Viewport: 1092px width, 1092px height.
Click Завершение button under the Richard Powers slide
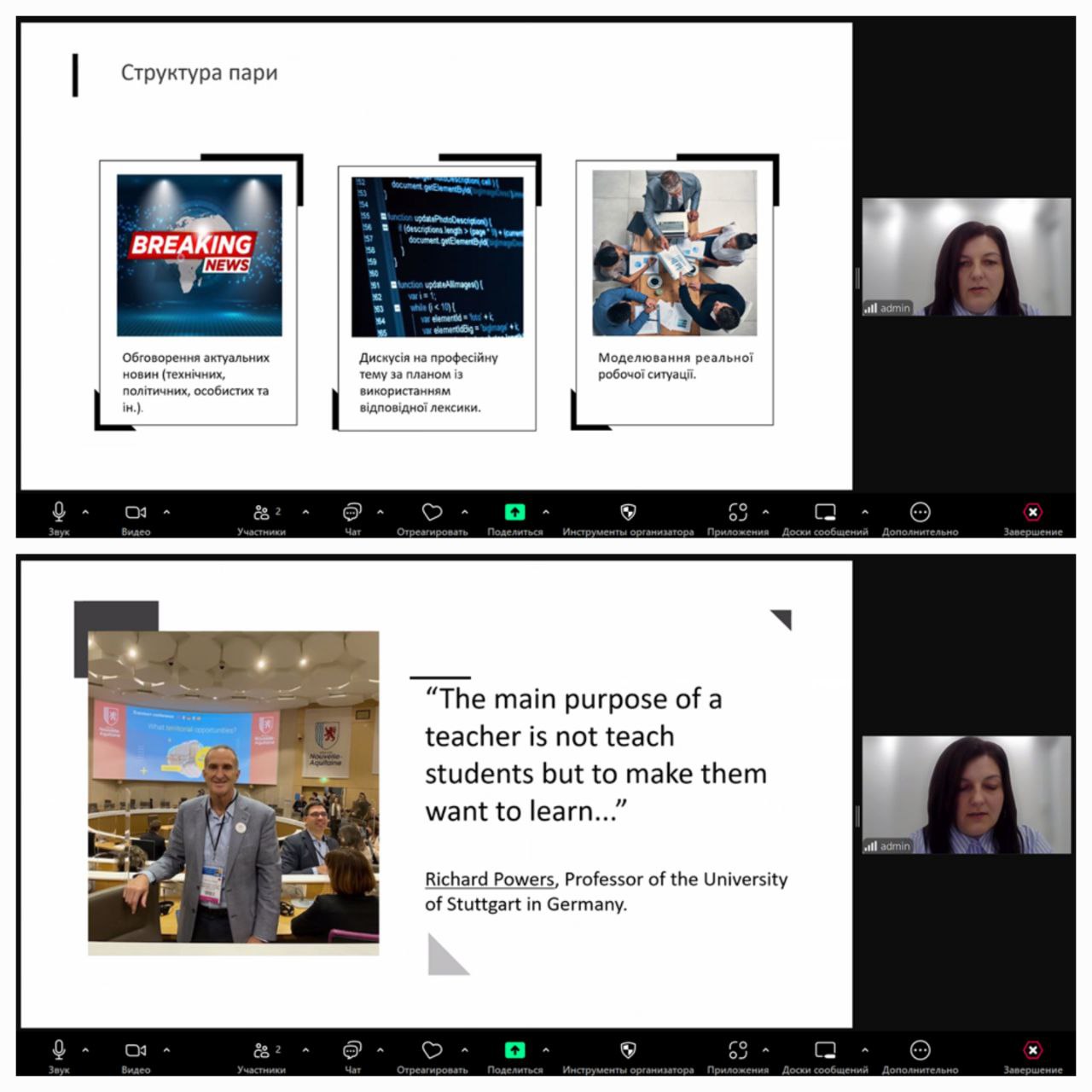click(1032, 1056)
